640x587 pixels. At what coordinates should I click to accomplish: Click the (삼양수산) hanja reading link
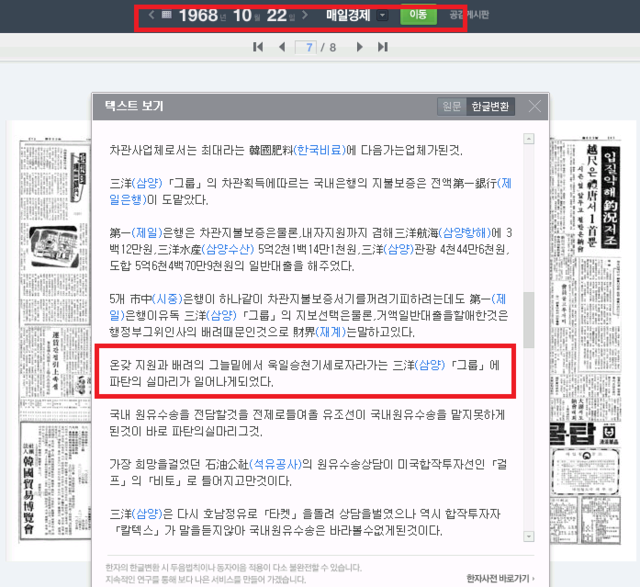click(x=228, y=249)
